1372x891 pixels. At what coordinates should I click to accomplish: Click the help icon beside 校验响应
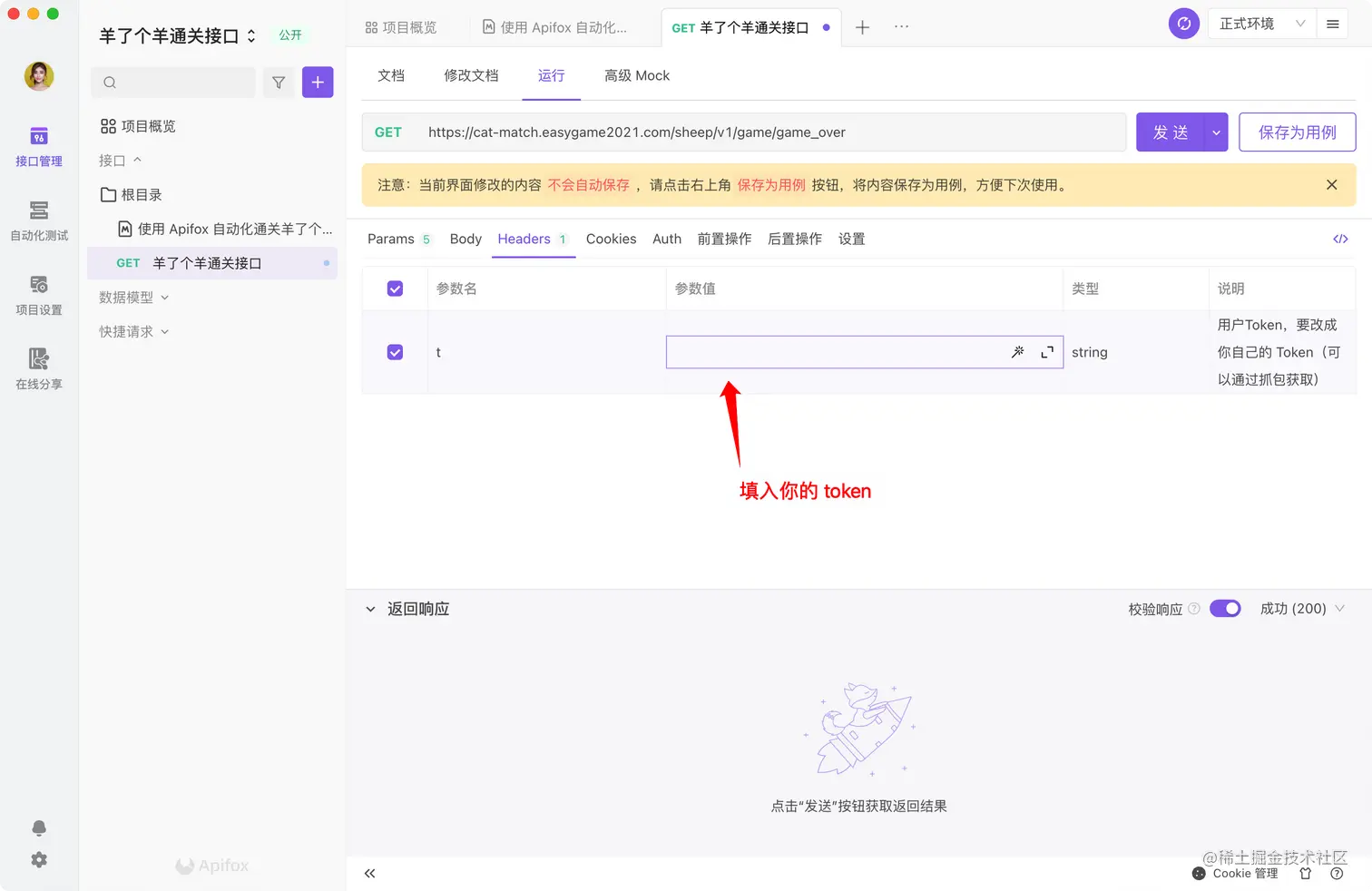[x=1194, y=609]
